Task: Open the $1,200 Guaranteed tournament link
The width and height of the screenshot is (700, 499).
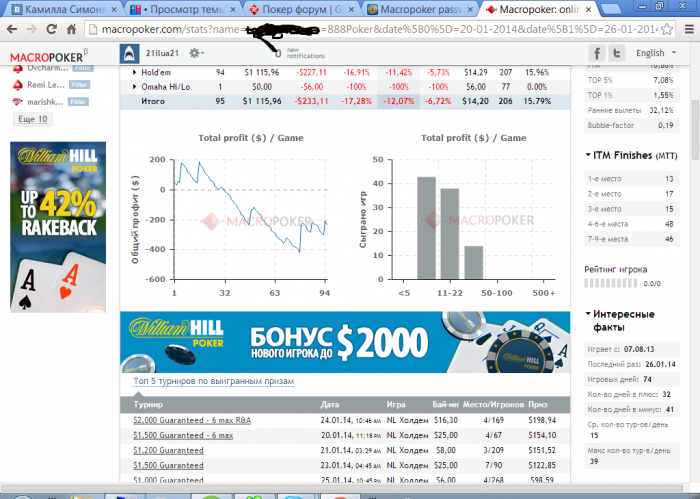Action: tap(168, 450)
